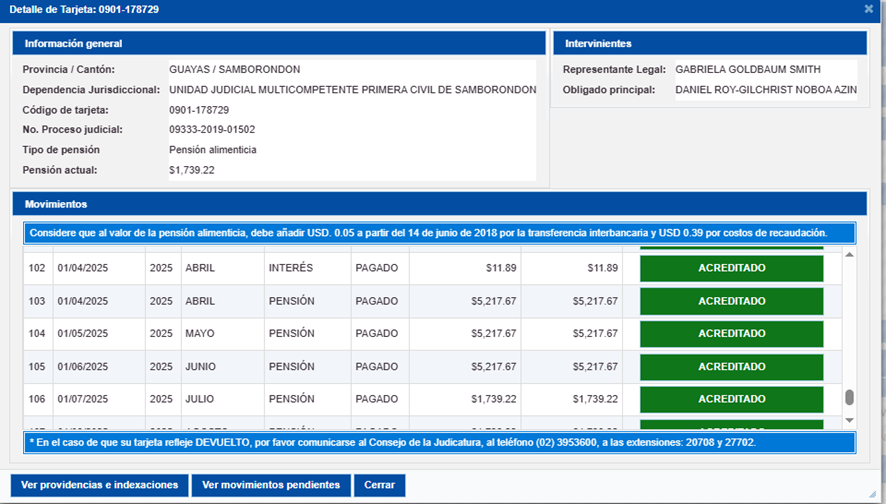Select the Intervinientes panel header
The height and width of the screenshot is (504, 886).
(x=709, y=44)
